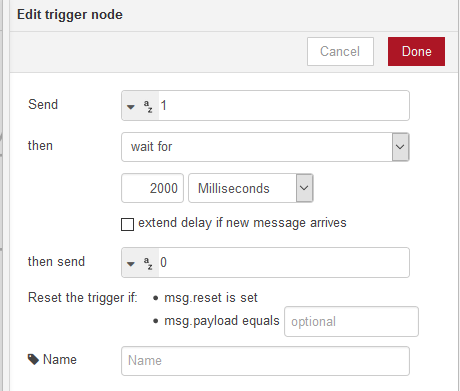Click the extend delay if new message arrives label
The width and height of the screenshot is (460, 391).
coord(242,223)
